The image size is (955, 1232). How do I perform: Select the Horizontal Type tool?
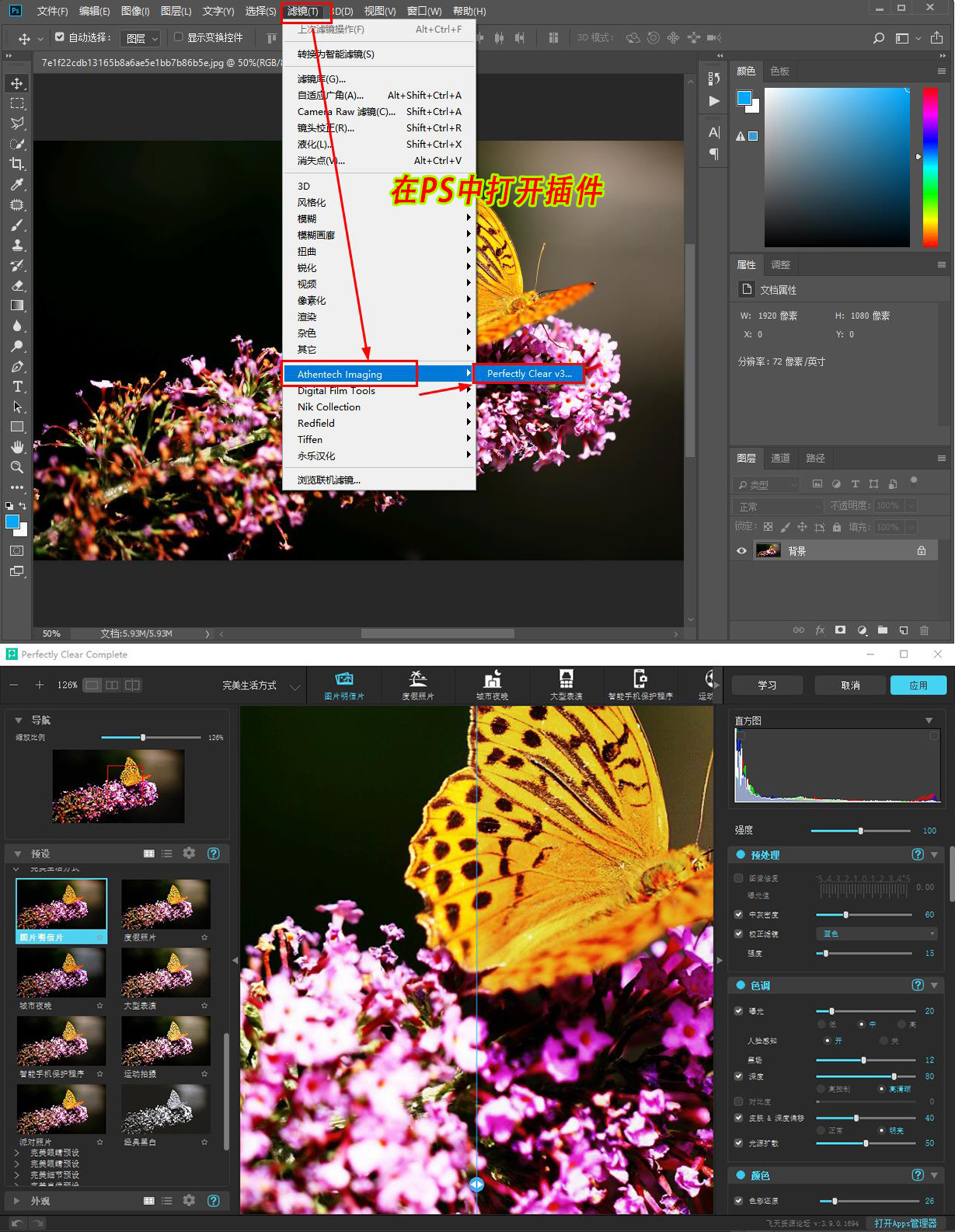(x=17, y=386)
